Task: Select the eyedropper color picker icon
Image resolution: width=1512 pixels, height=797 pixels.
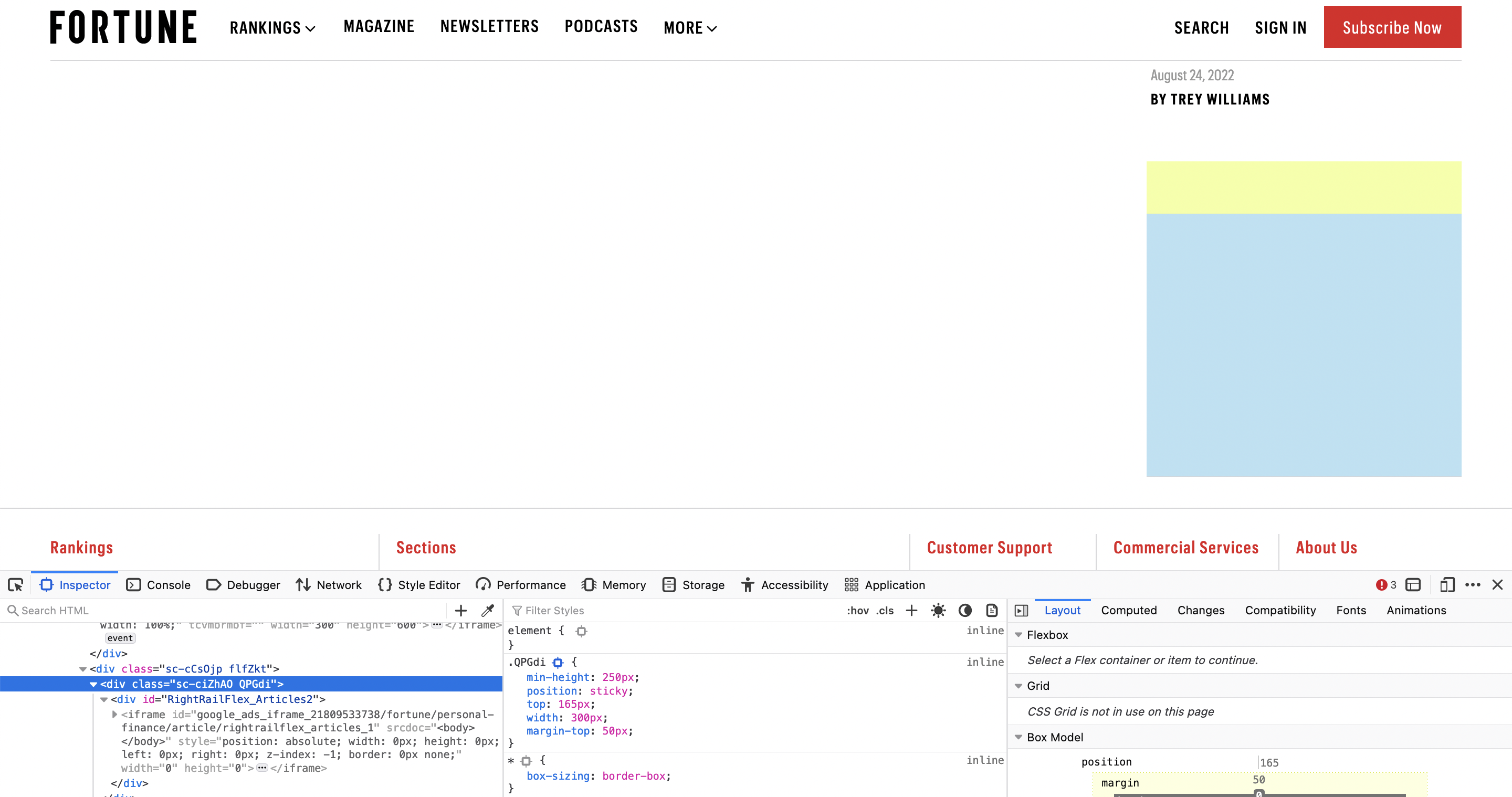Action: (487, 611)
